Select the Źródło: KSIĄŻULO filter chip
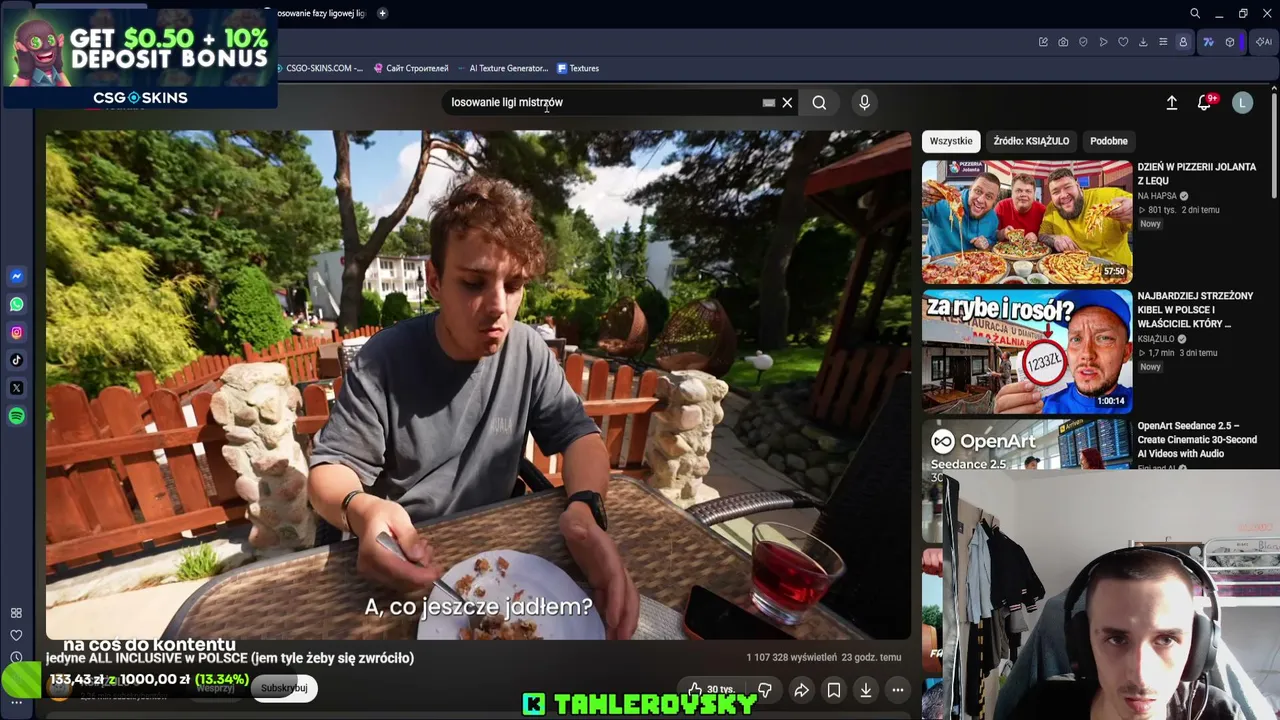This screenshot has width=1280, height=720. click(x=1031, y=141)
